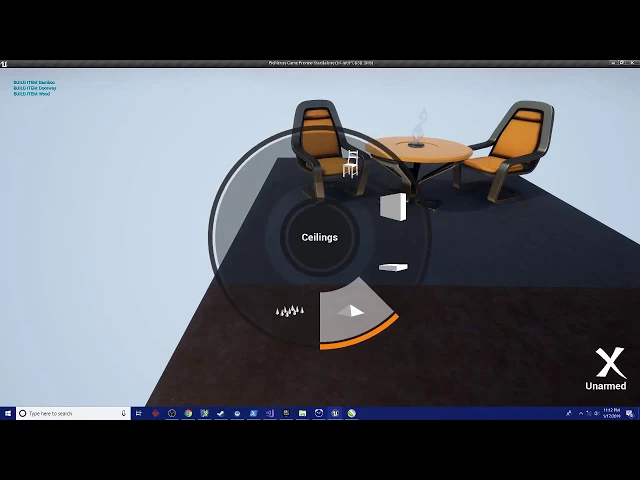Click the microphone icon in search box
Image resolution: width=640 pixels, height=480 pixels.
pyautogui.click(x=124, y=413)
